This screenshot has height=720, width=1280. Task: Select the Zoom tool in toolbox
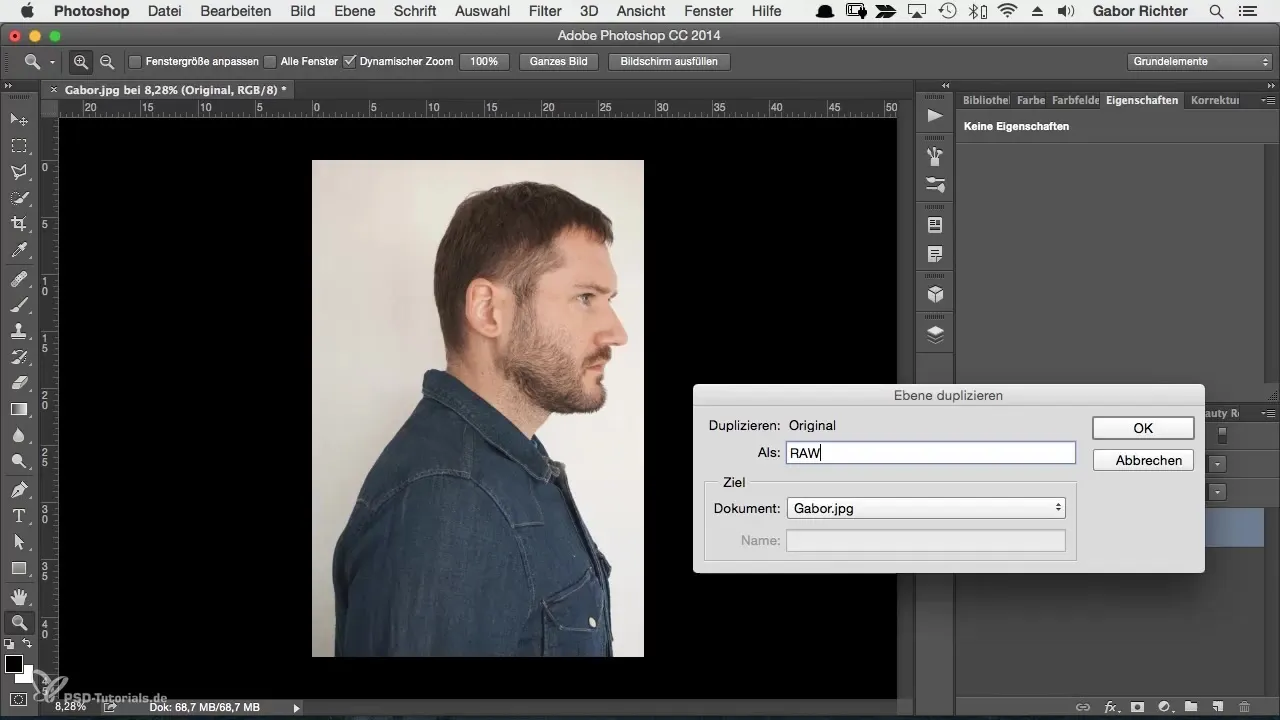(x=18, y=623)
